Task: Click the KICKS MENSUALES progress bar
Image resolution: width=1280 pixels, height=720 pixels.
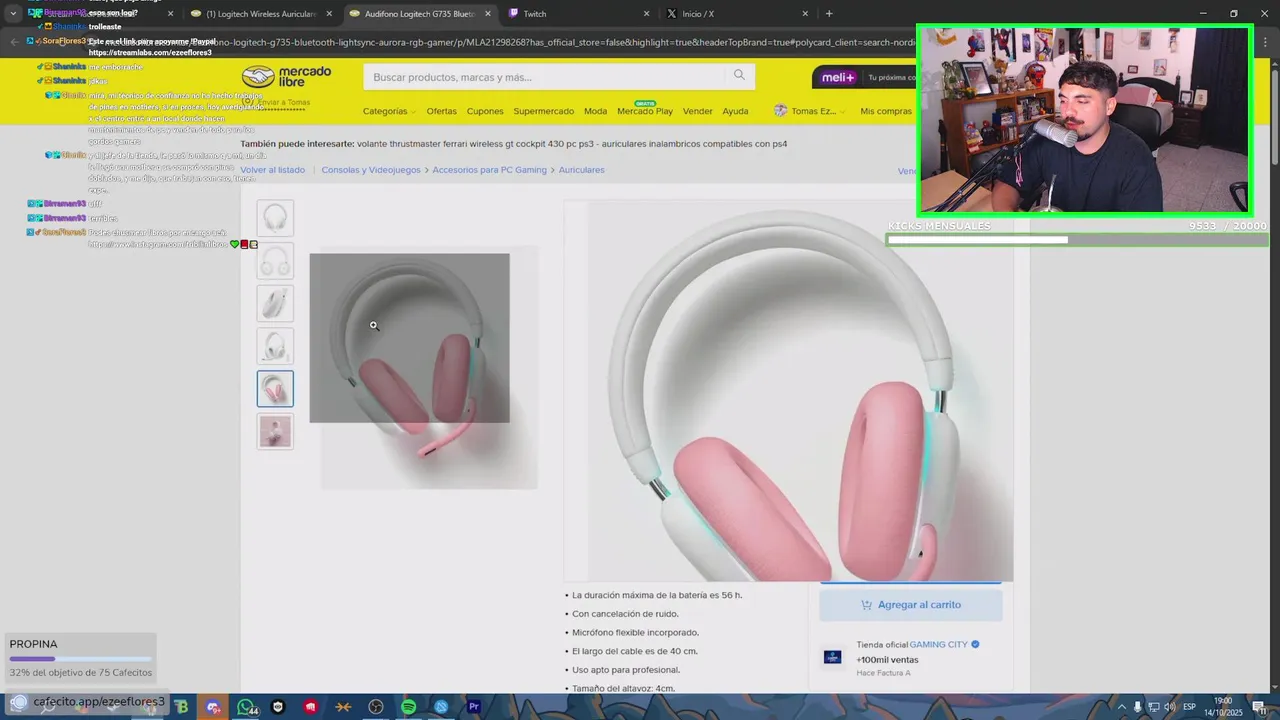Action: pos(1077,240)
